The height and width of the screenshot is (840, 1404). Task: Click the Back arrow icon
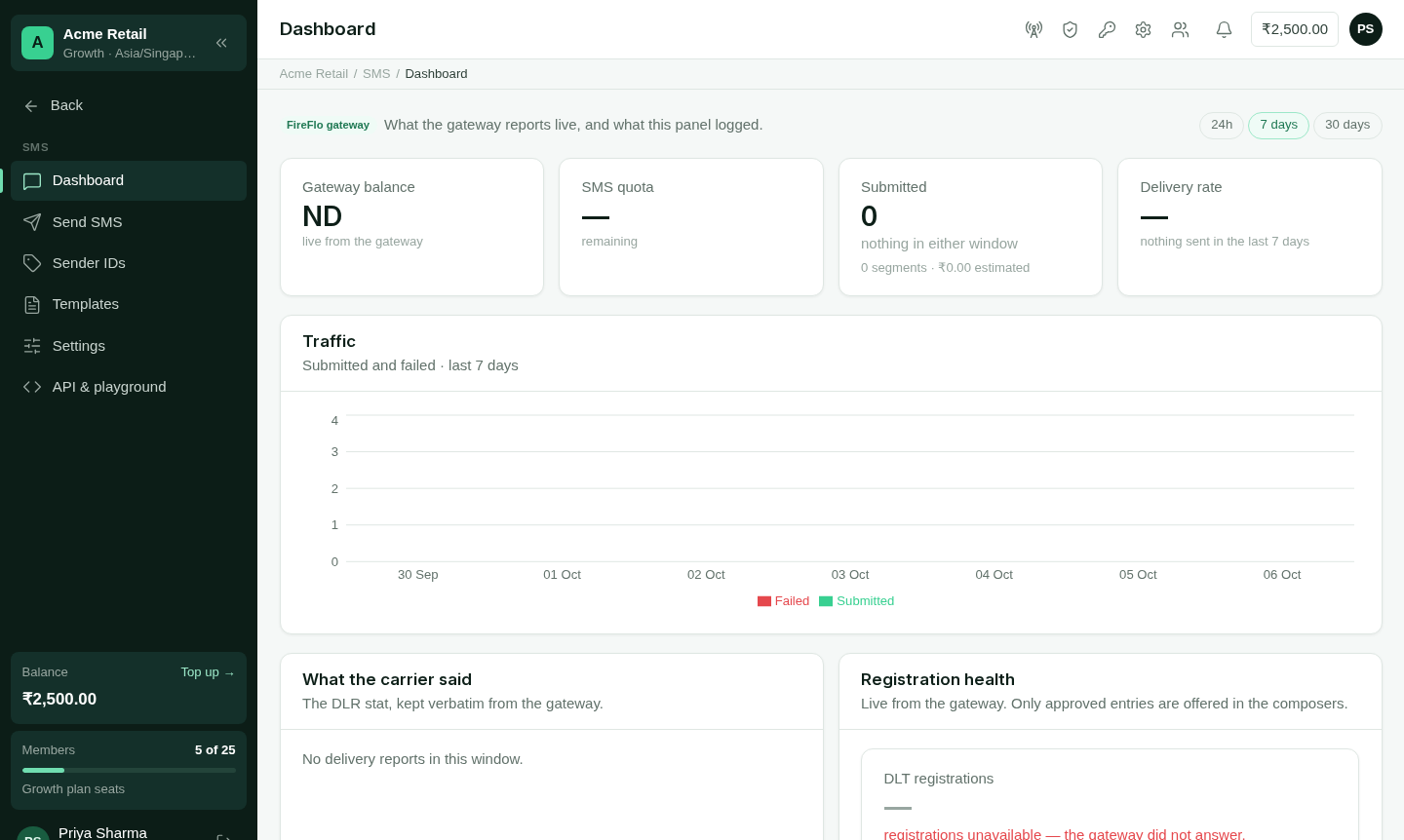pos(31,105)
